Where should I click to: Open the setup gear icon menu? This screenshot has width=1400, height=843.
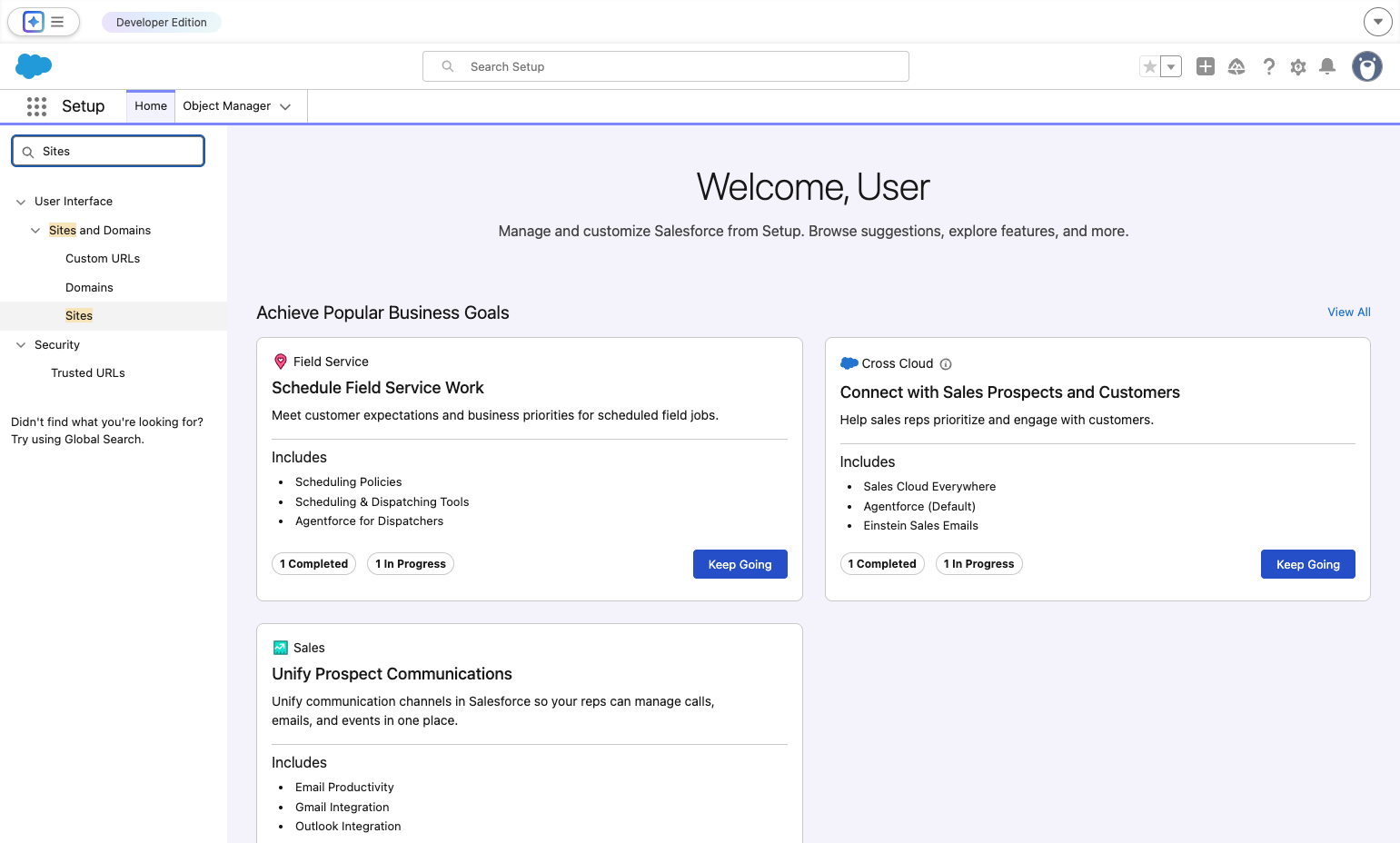[x=1298, y=66]
